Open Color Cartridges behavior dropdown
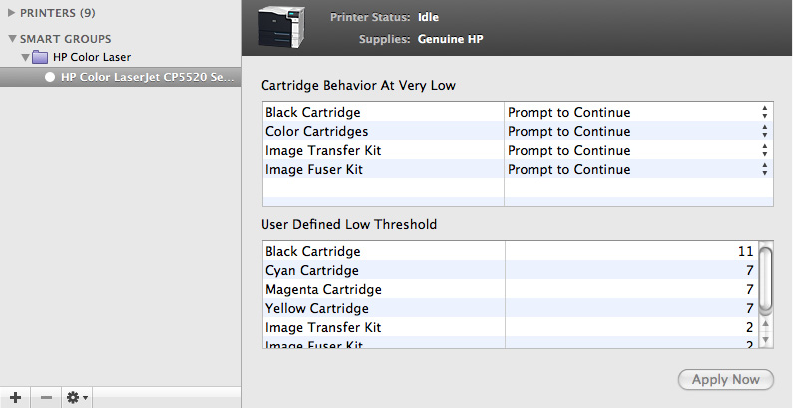The width and height of the screenshot is (793, 408). point(764,132)
